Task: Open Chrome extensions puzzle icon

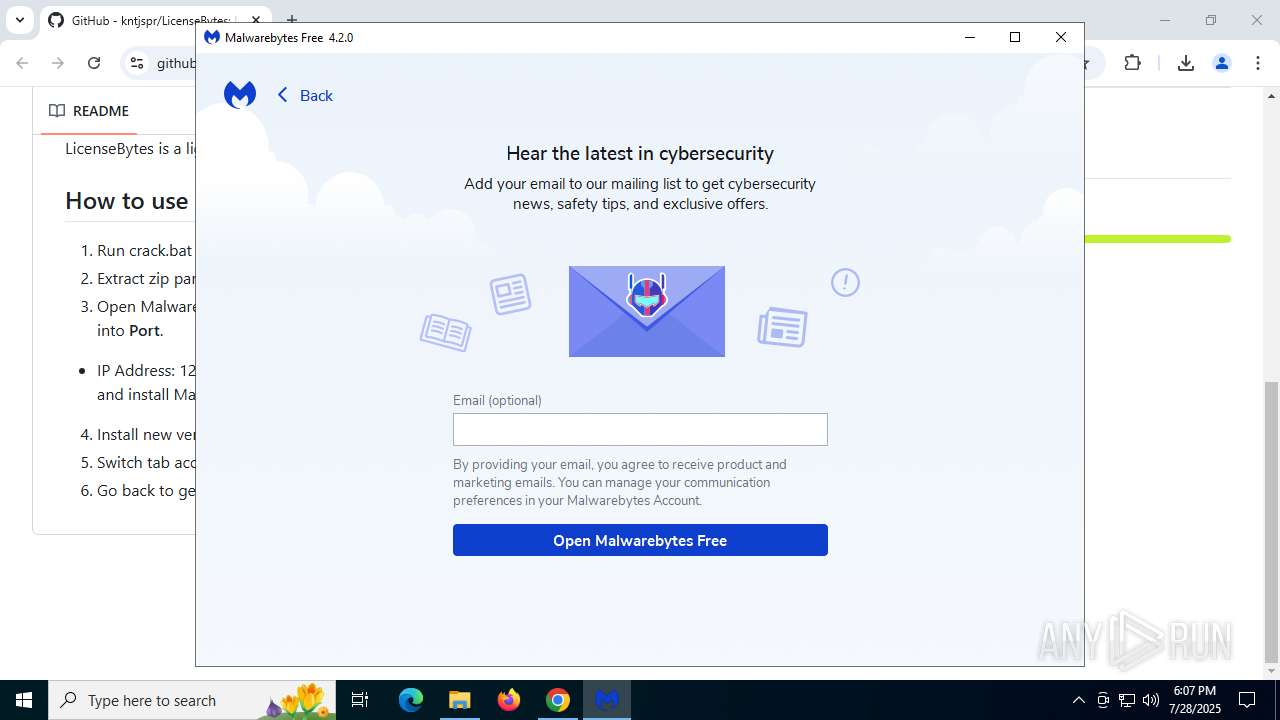Action: [x=1132, y=63]
